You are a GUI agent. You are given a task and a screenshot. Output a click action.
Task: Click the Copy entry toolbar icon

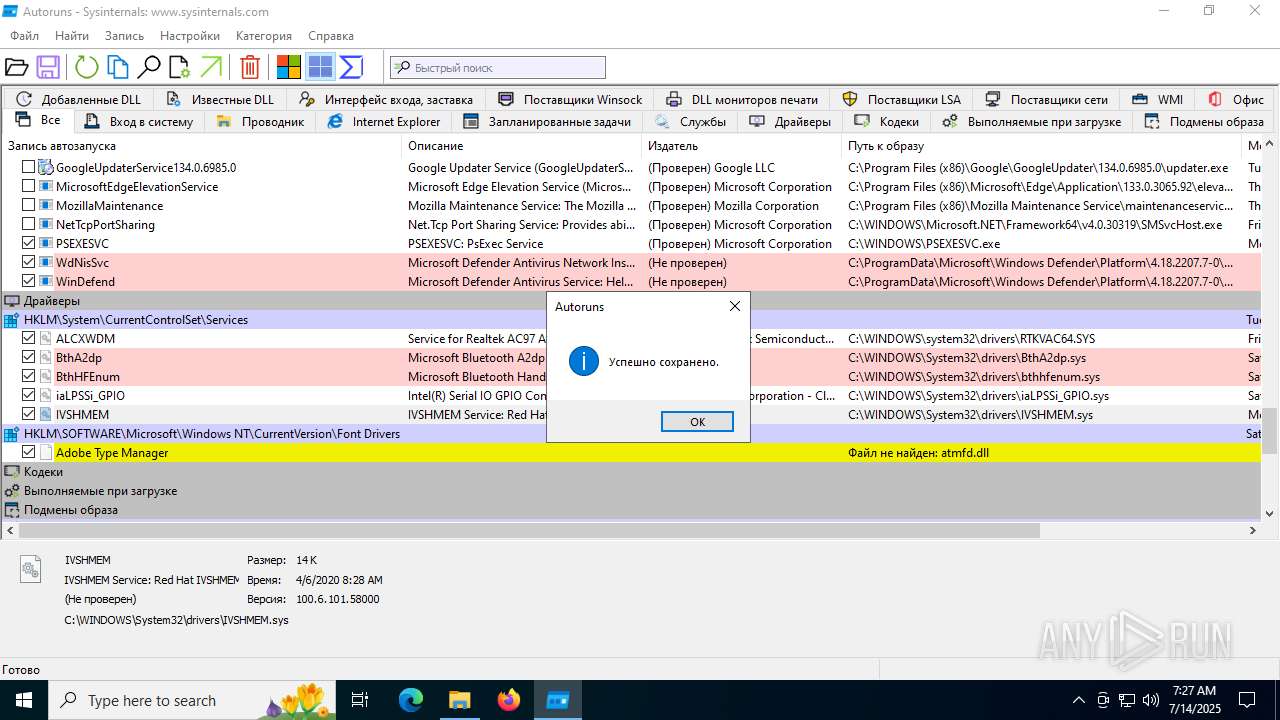click(x=118, y=67)
